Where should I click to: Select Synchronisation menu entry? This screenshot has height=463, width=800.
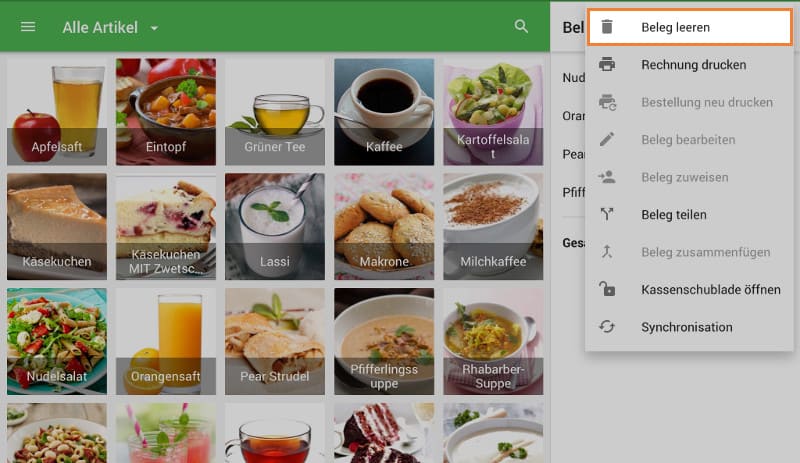(x=686, y=327)
